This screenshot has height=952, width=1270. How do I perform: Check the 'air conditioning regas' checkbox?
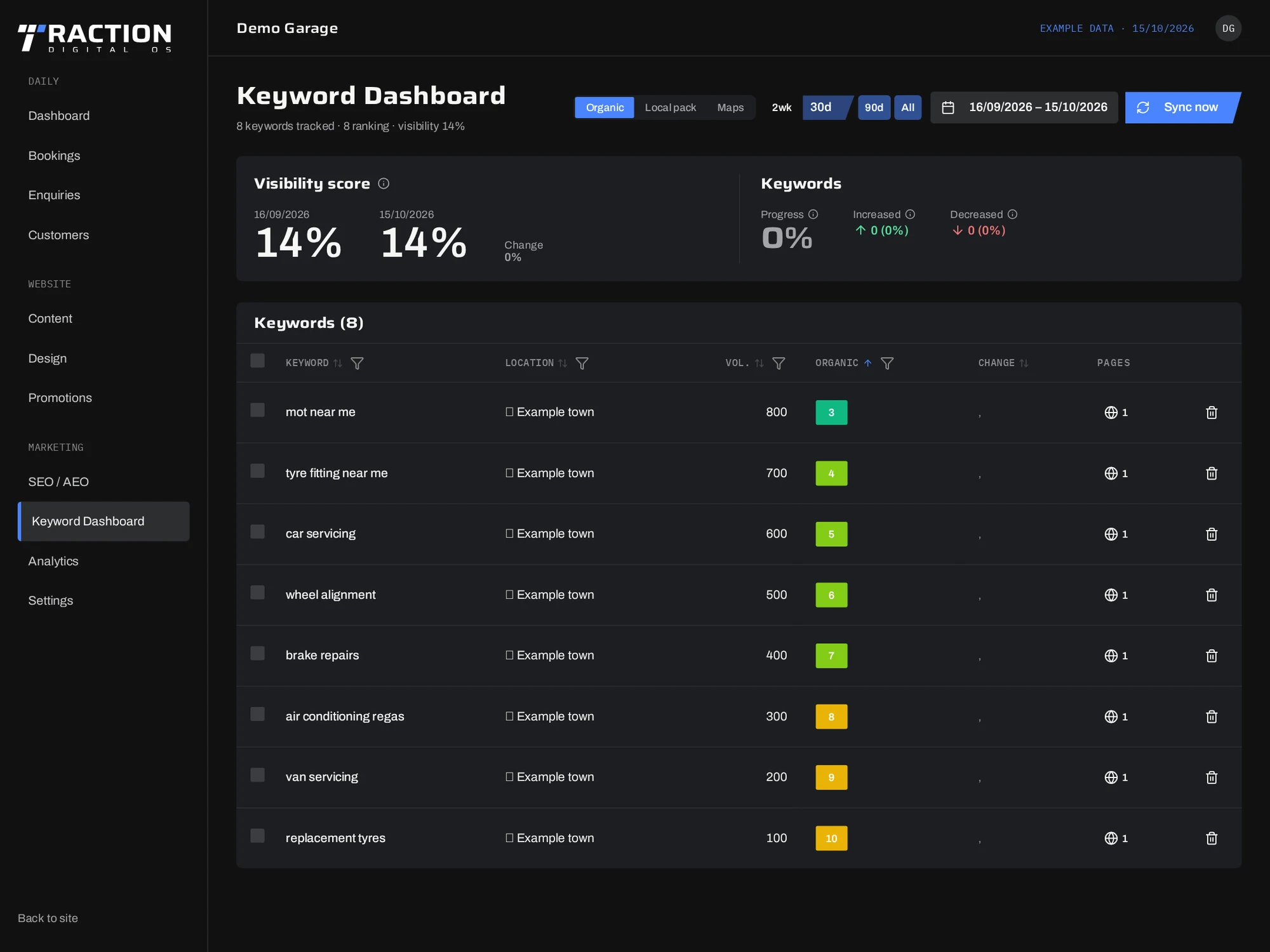[x=257, y=714]
